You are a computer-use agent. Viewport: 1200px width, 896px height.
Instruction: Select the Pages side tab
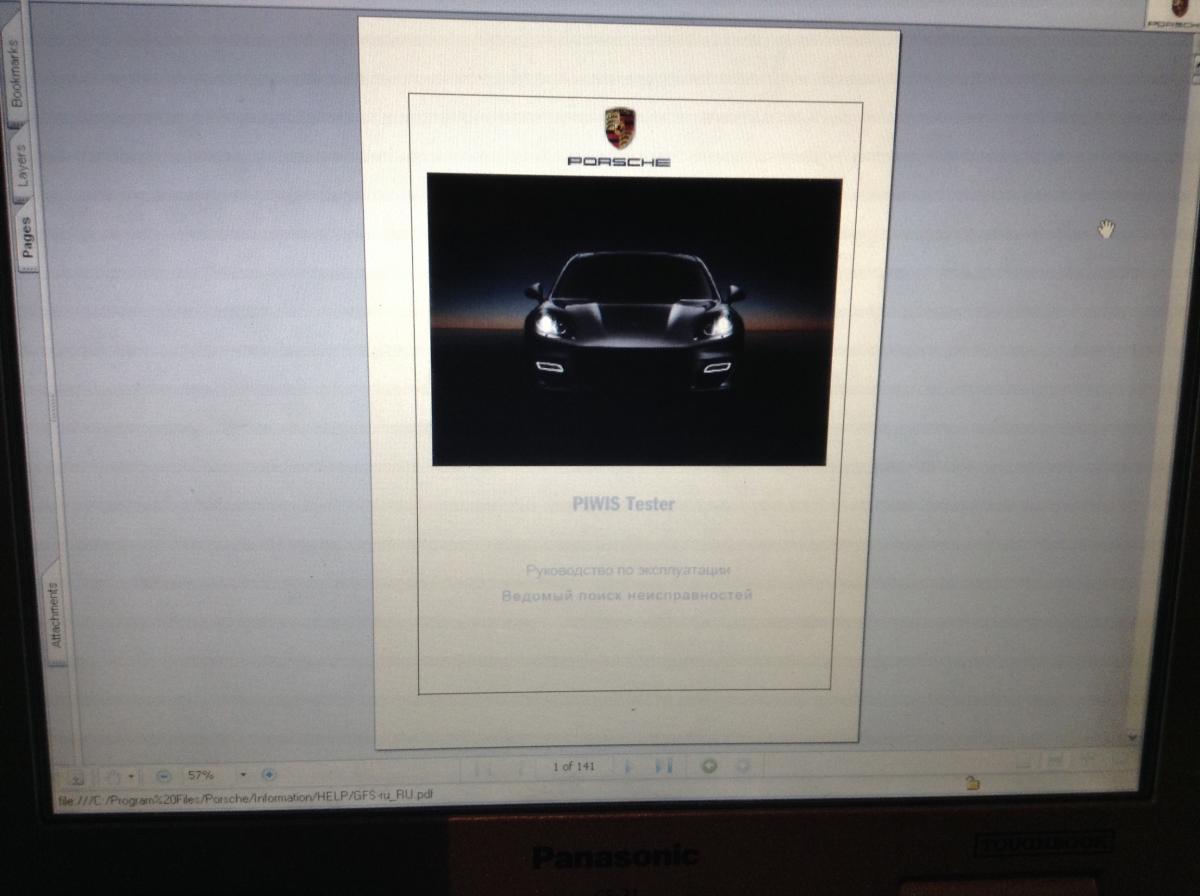point(27,238)
